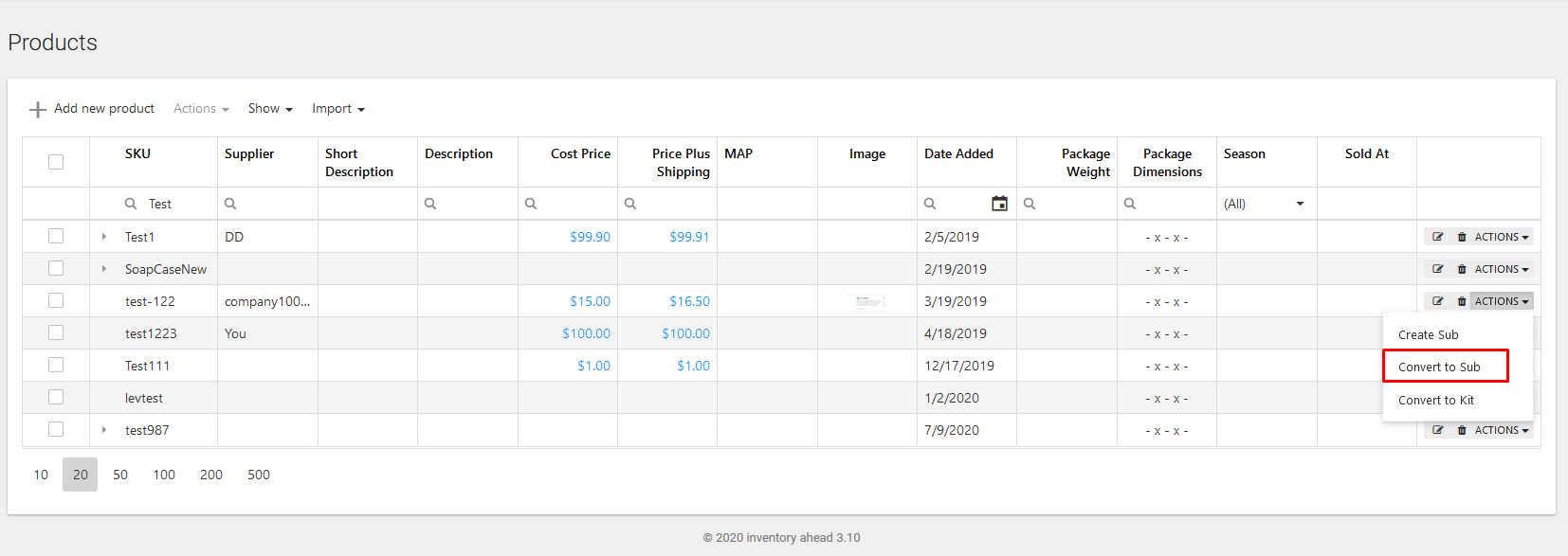The height and width of the screenshot is (556, 1568).
Task: Expand the Test1 row arrow
Action: click(104, 237)
